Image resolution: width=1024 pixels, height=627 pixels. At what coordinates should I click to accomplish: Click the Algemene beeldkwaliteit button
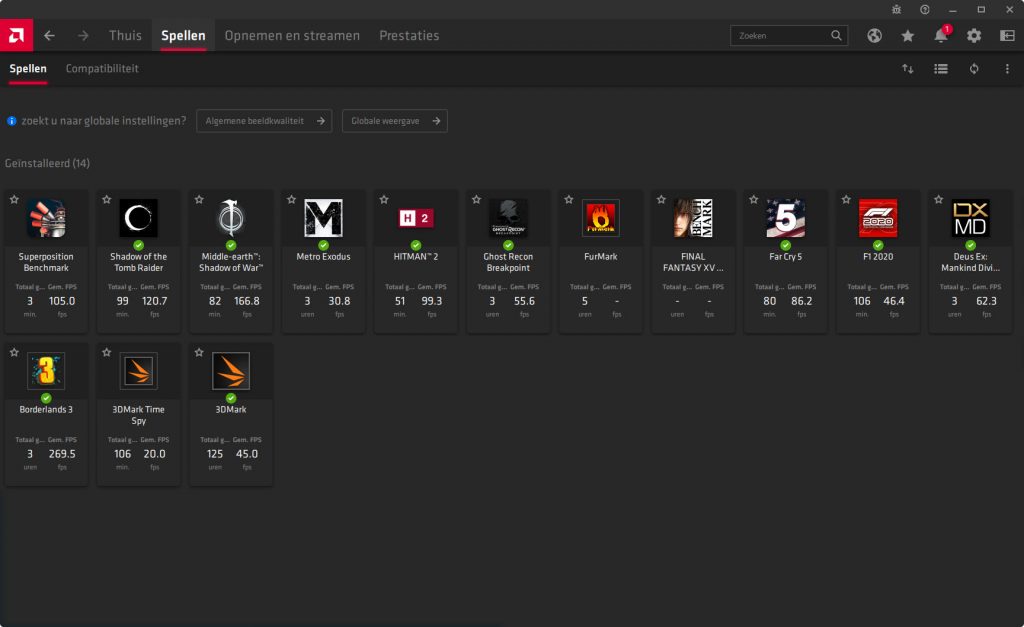point(264,121)
